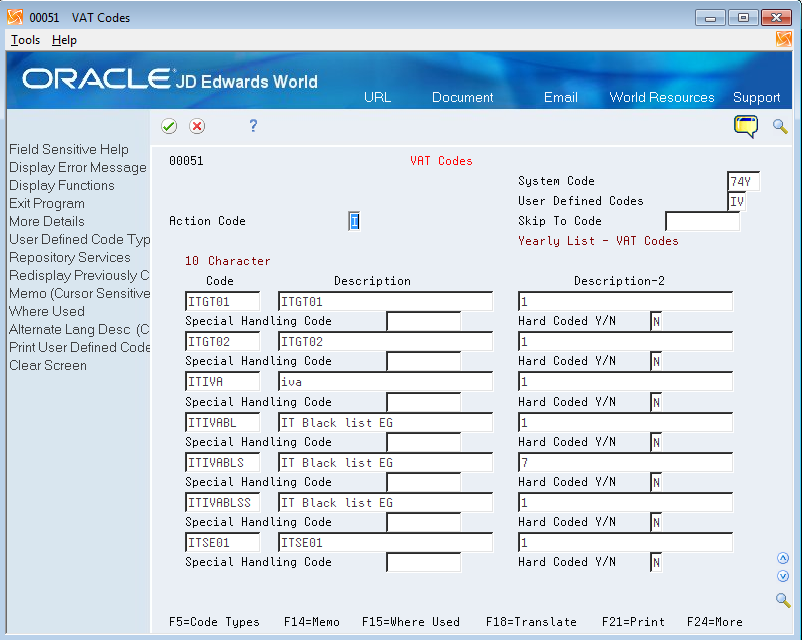Viewport: 802px width, 640px height.
Task: Click Hard Coded Y/N field under ITIVA
Action: [x=656, y=403]
